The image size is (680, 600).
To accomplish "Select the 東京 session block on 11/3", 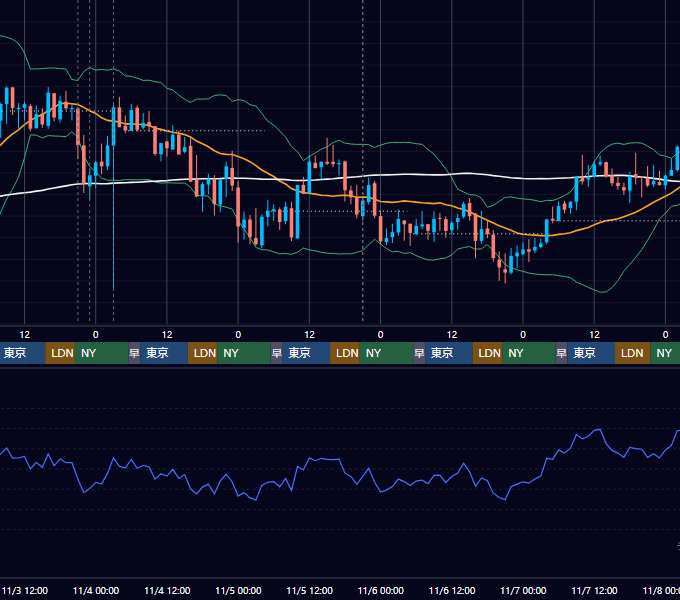I will point(22,353).
